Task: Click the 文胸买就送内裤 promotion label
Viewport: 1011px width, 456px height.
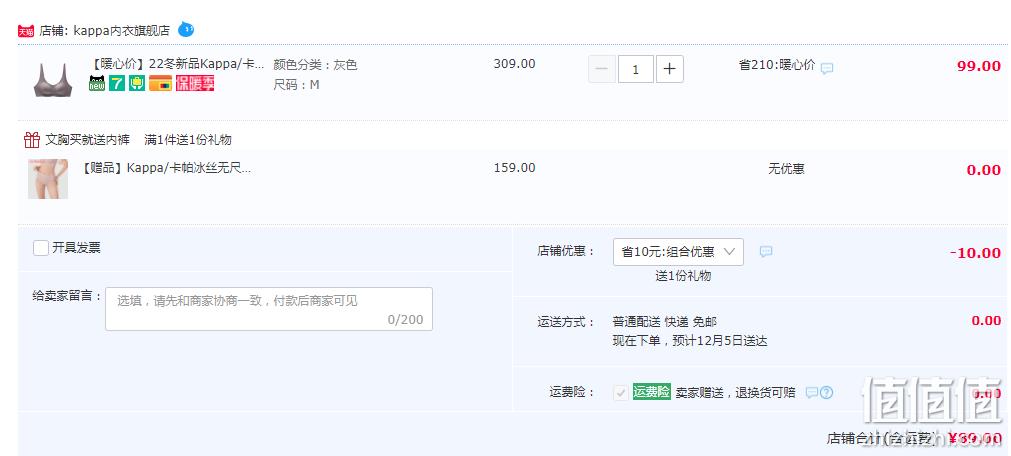Action: pos(88,140)
